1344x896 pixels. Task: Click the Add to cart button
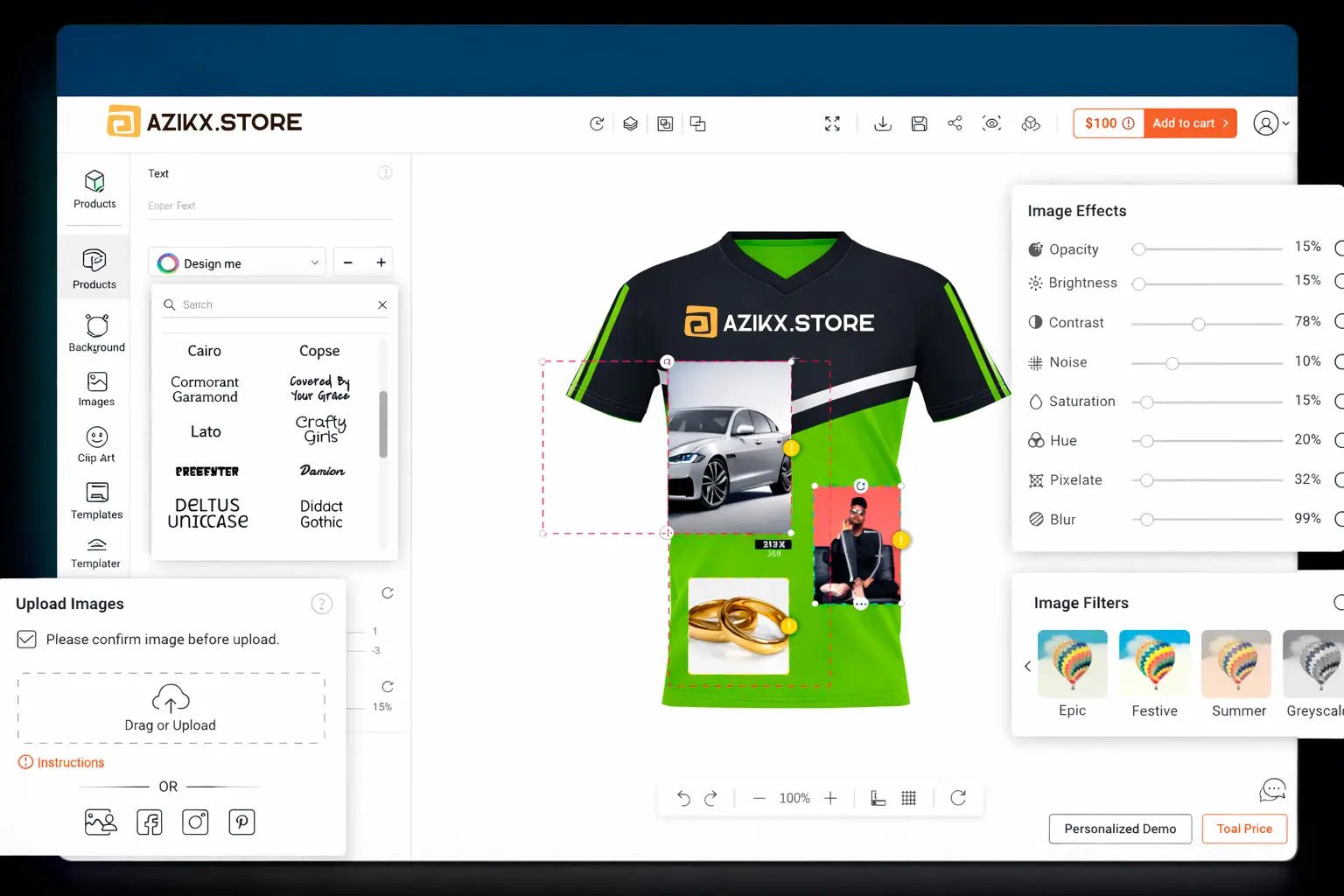1189,122
